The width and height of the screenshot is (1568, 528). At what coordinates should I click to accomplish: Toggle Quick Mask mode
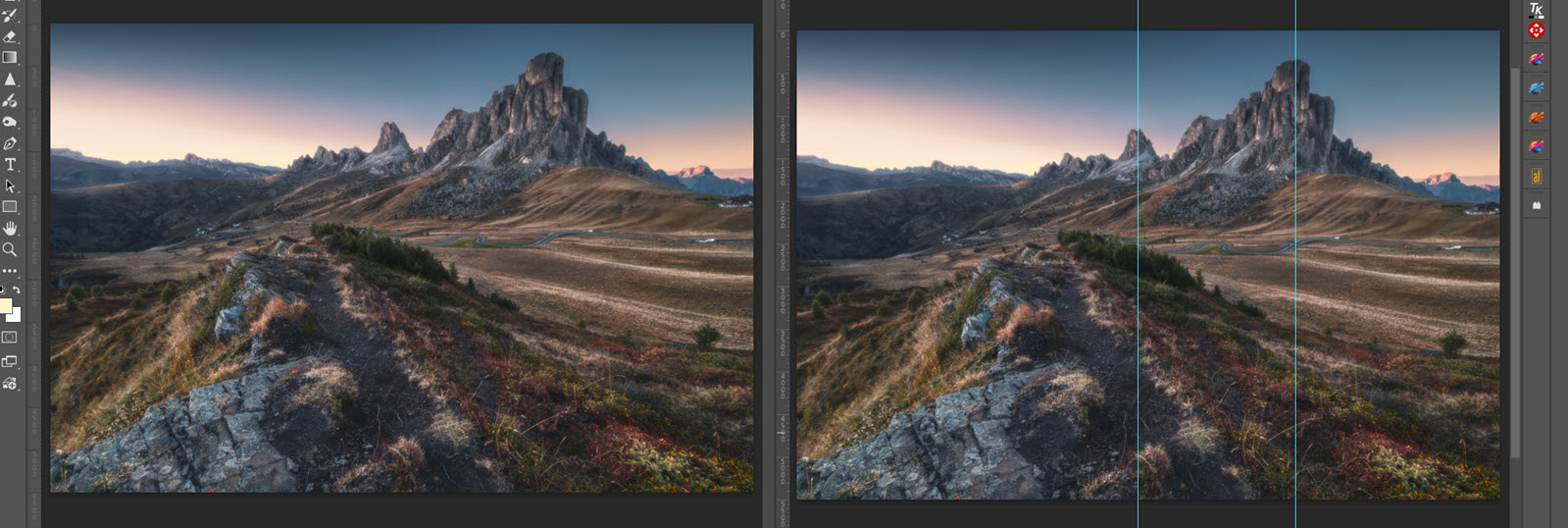pyautogui.click(x=10, y=338)
